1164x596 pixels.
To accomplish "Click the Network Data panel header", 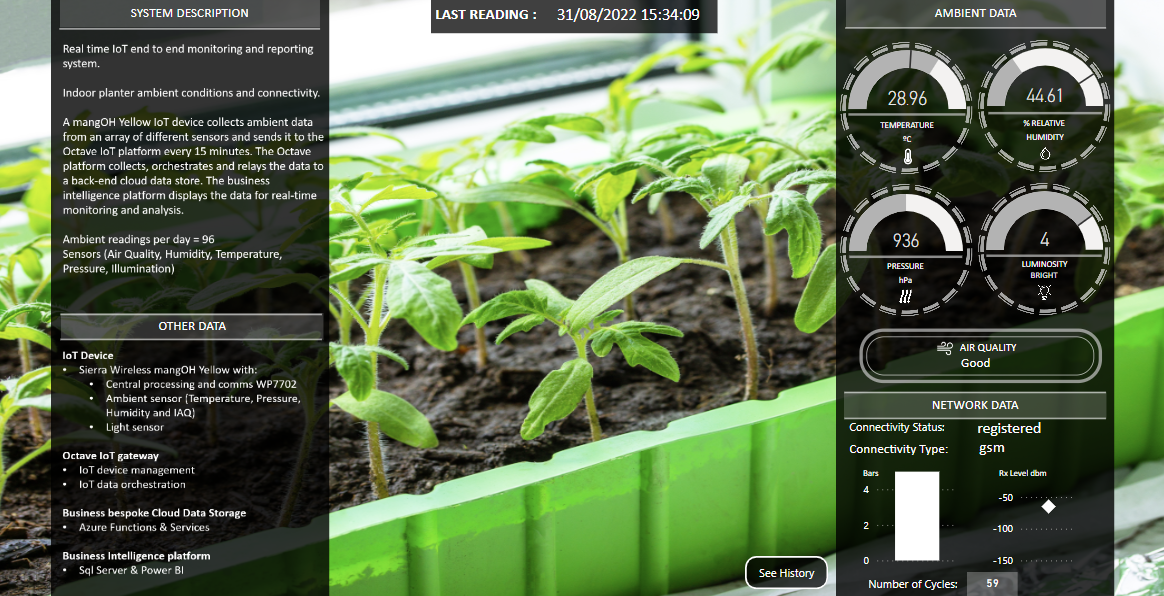I will tap(975, 405).
